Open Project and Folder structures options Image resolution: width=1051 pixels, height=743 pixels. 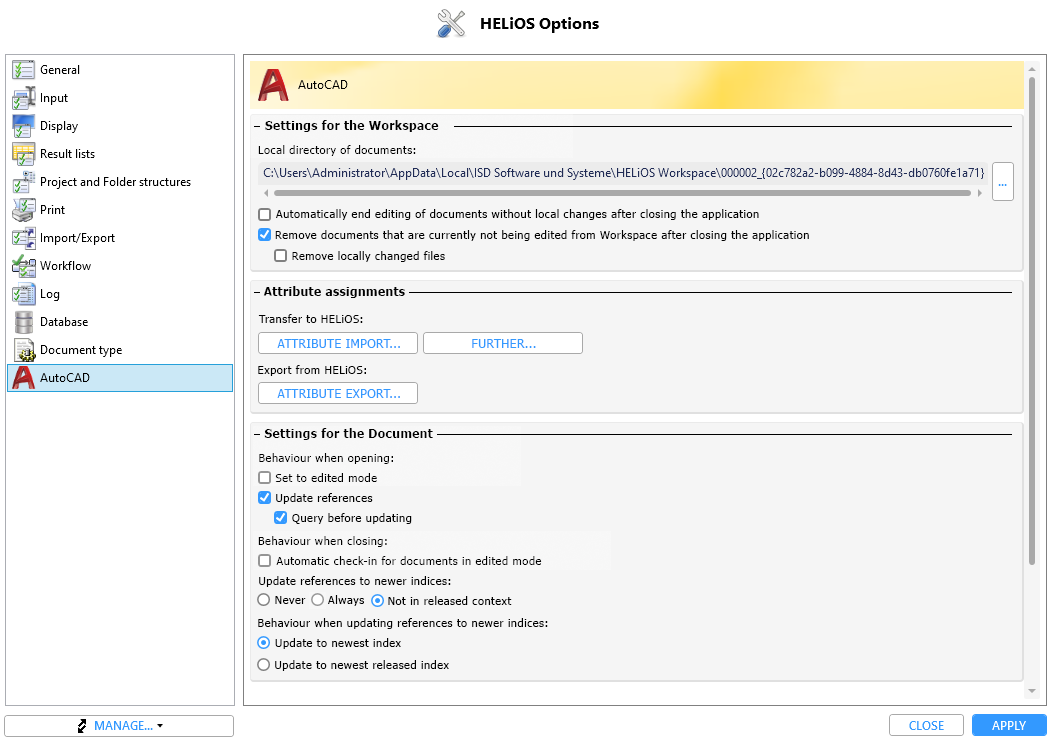click(120, 182)
